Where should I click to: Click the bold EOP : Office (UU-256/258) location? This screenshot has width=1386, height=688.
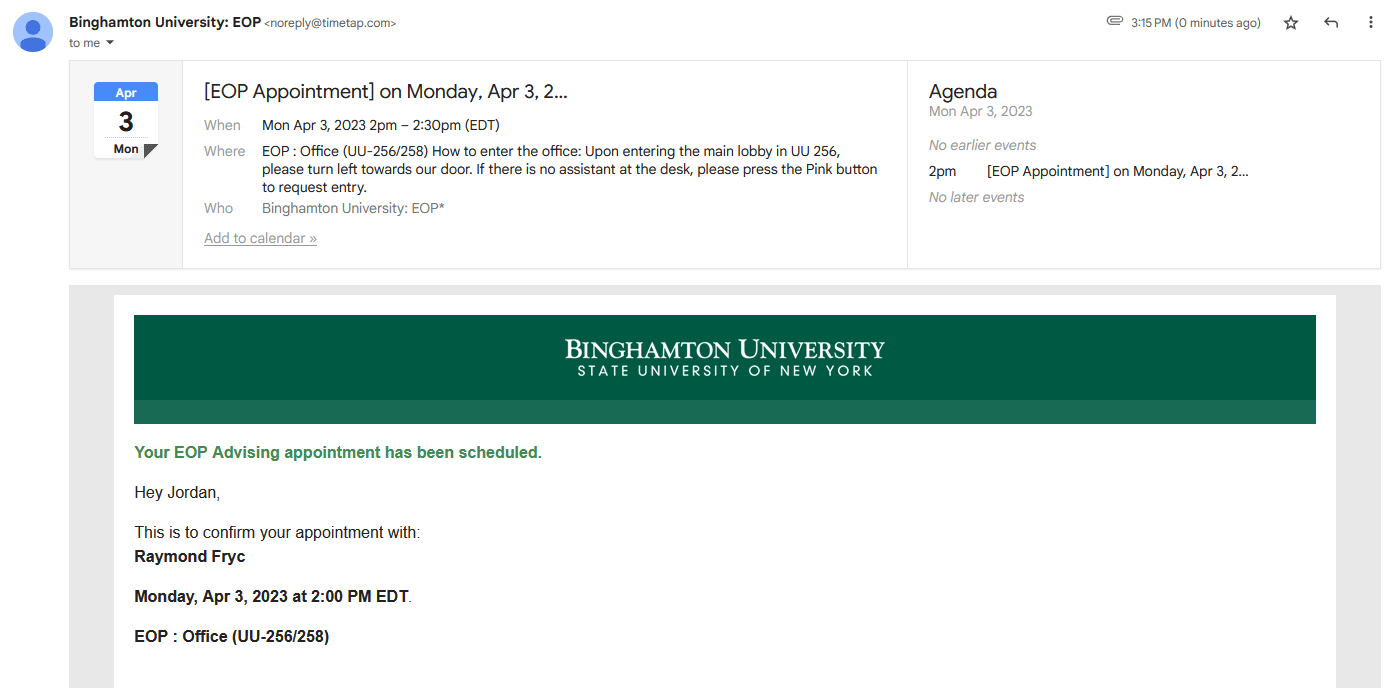coord(231,636)
